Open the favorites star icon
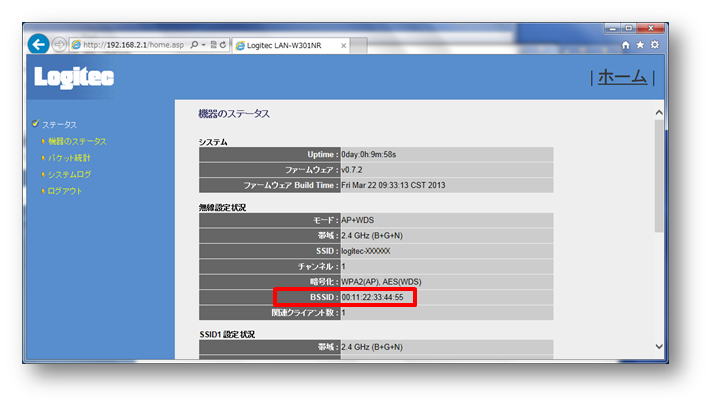Image resolution: width=711 pixels, height=406 pixels. pyautogui.click(x=640, y=45)
